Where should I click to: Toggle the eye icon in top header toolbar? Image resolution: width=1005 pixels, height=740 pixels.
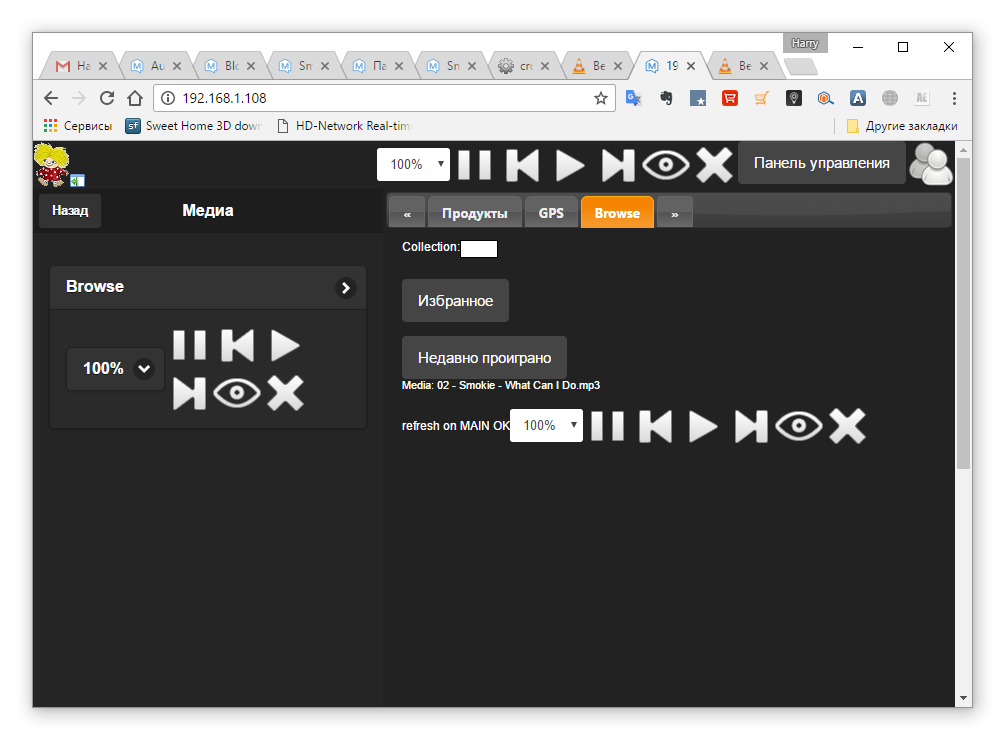point(666,165)
